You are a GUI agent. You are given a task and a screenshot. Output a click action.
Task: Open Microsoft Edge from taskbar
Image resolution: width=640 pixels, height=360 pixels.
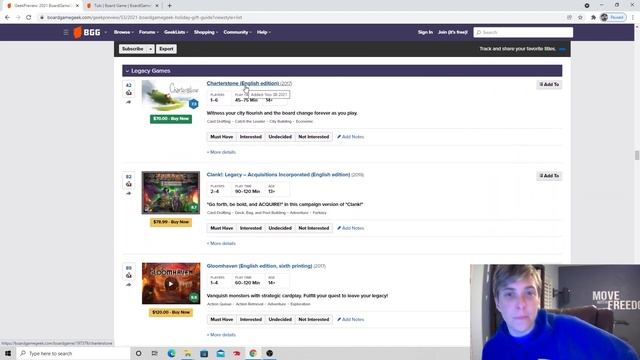click(171, 353)
